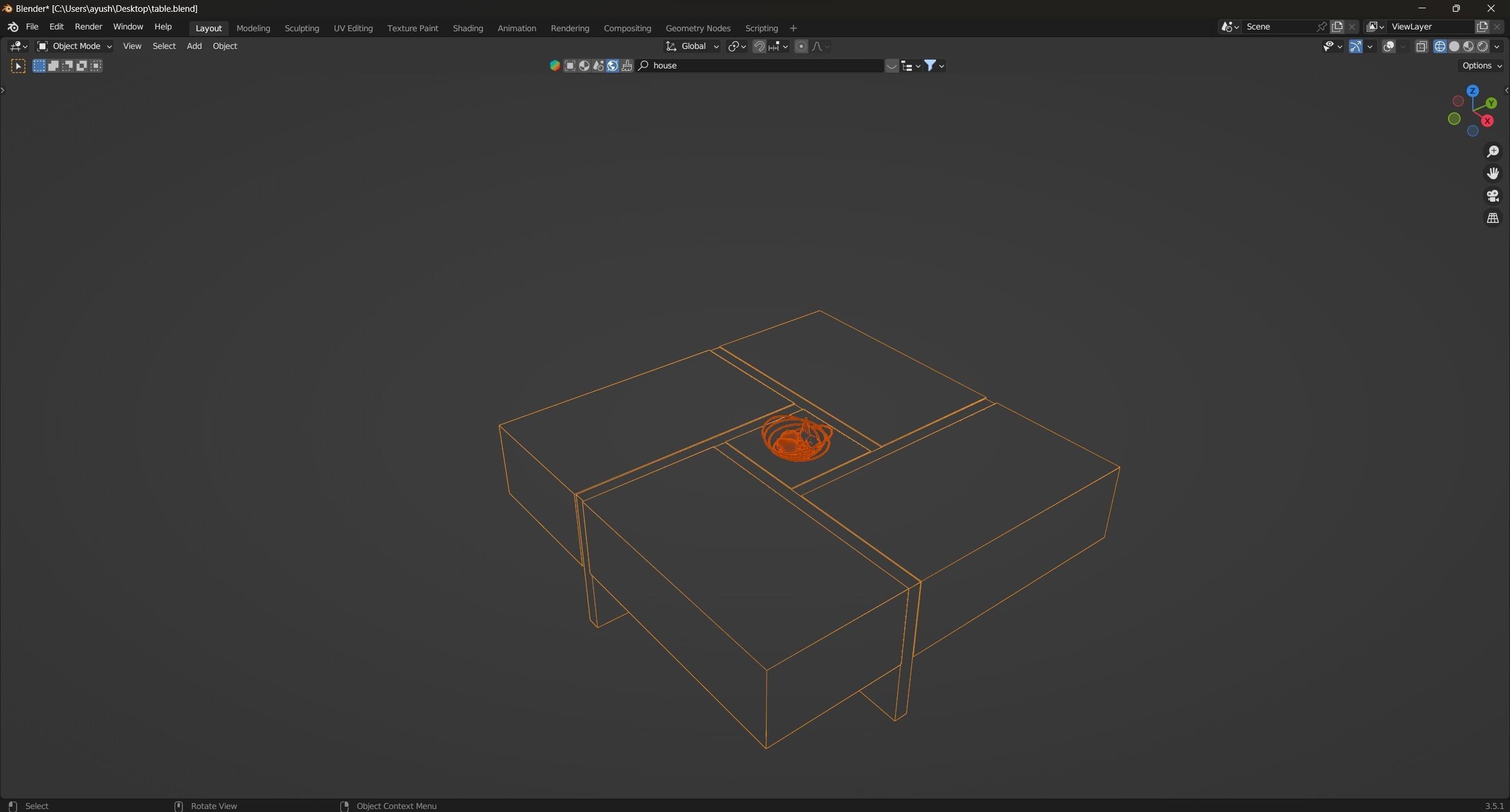Add new view layer icon

tap(1482, 27)
